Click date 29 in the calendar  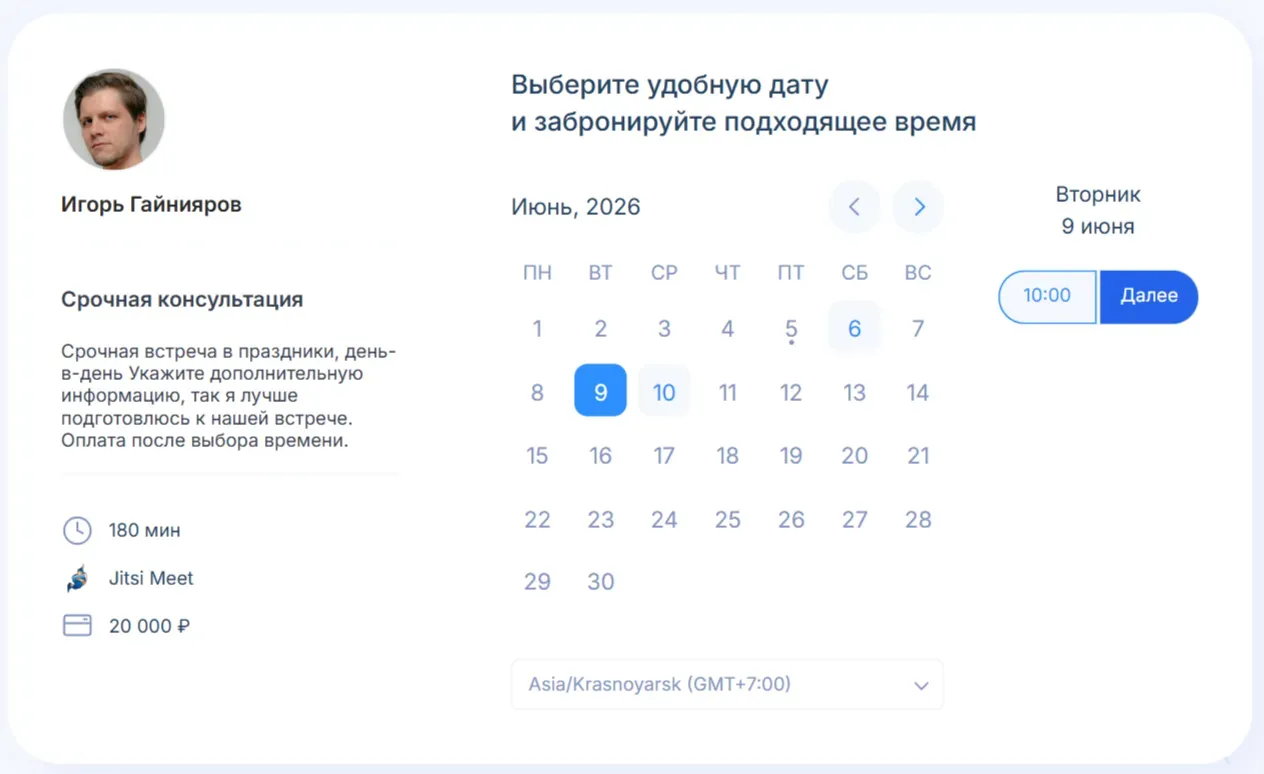[537, 581]
